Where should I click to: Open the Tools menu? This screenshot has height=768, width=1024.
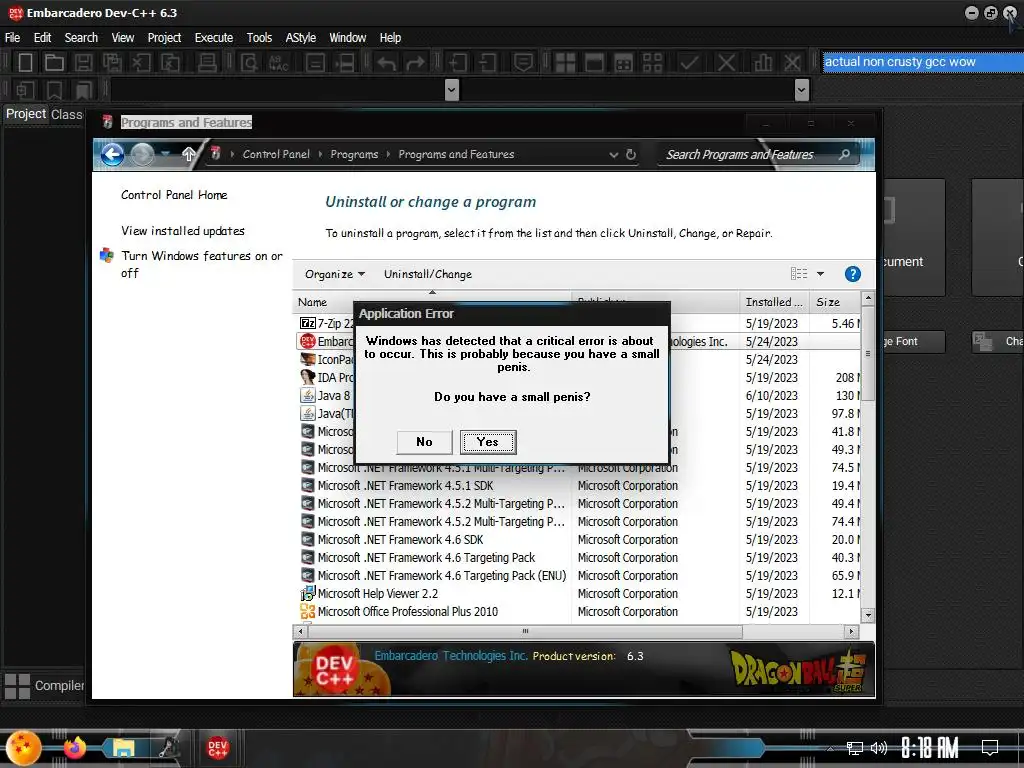click(x=259, y=38)
